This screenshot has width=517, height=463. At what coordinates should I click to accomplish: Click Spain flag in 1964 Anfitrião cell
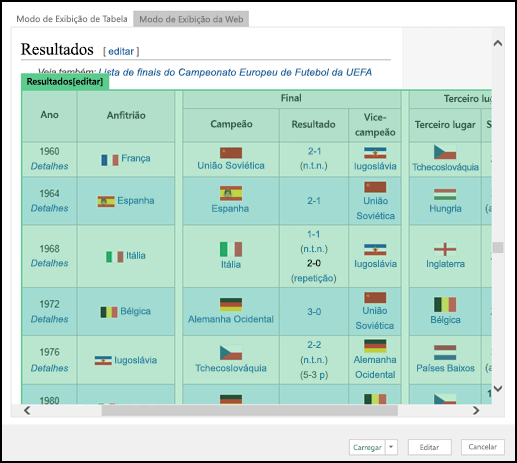pyautogui.click(x=106, y=201)
